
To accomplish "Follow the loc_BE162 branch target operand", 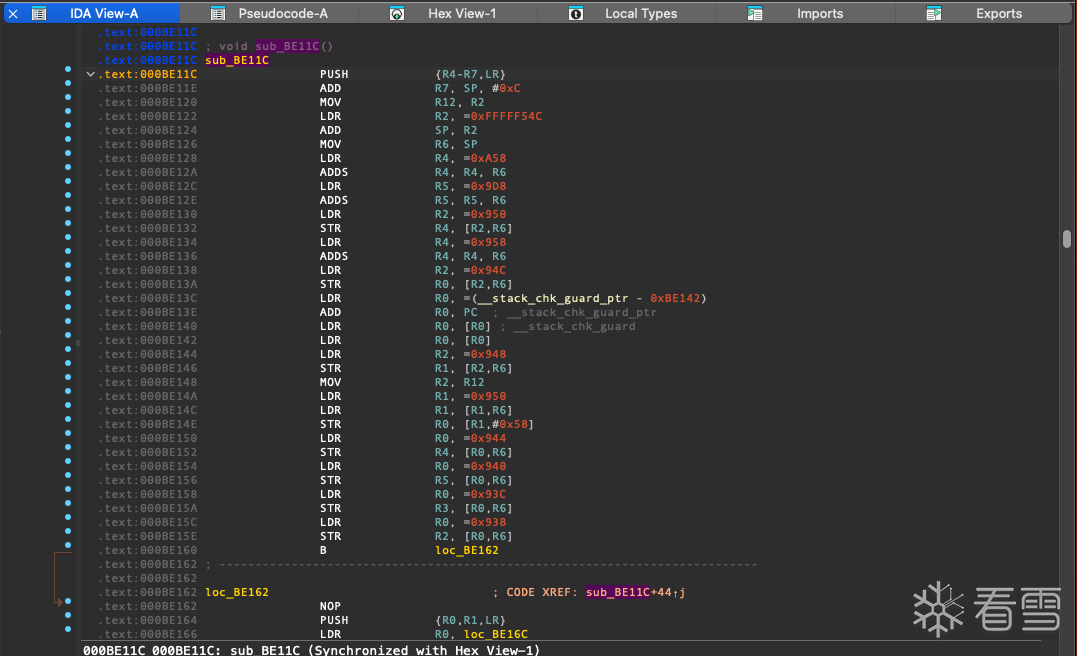I will [466, 550].
